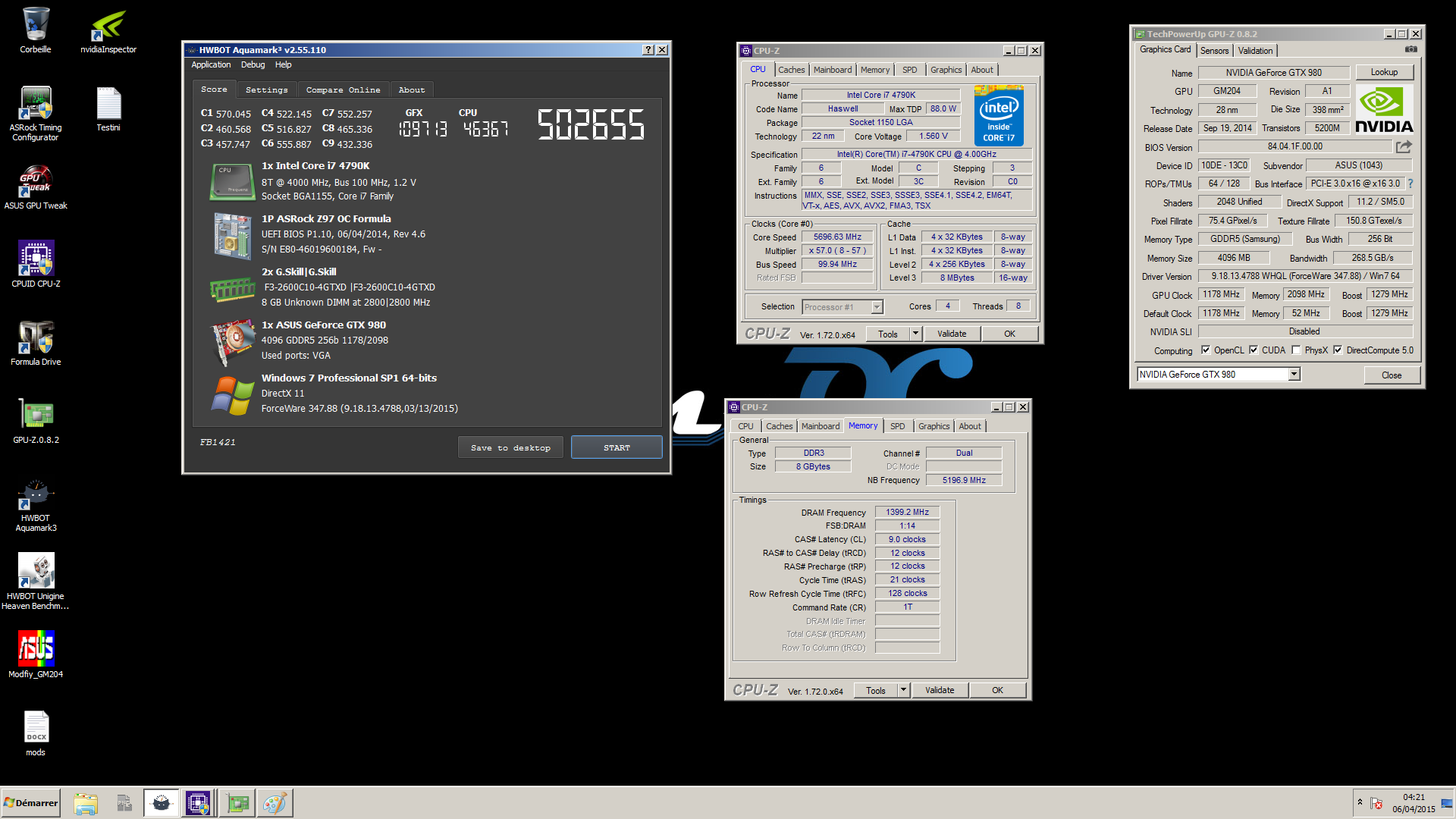Open the mods docx file icon
The image size is (1456, 819).
tap(36, 733)
